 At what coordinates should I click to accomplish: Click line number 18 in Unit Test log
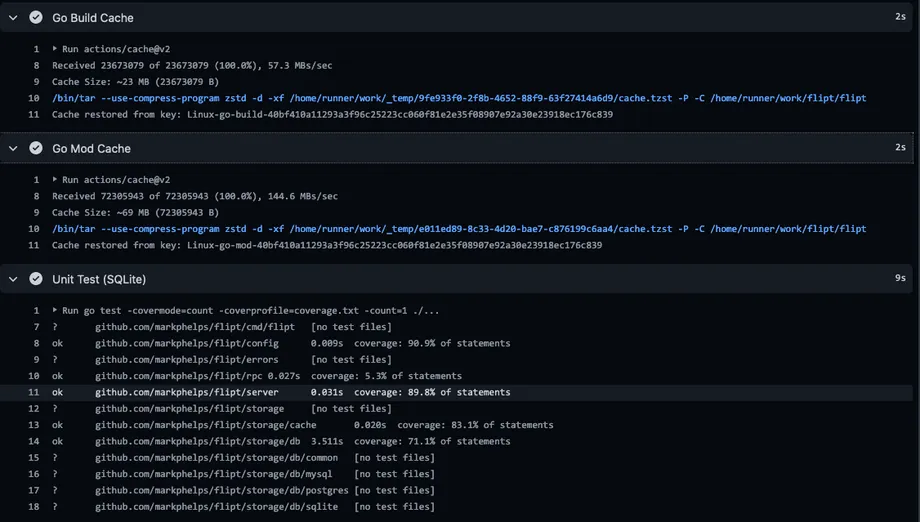click(34, 507)
